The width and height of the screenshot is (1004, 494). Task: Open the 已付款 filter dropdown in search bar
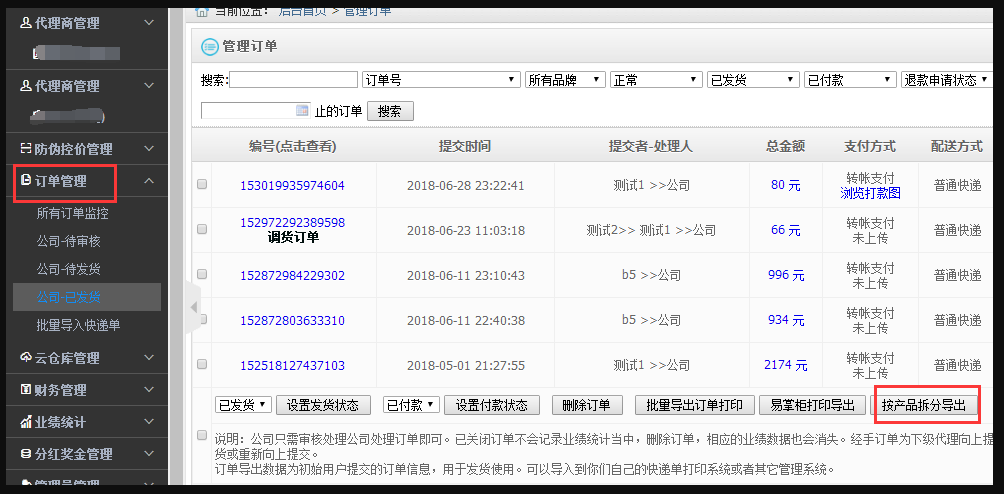pos(850,80)
